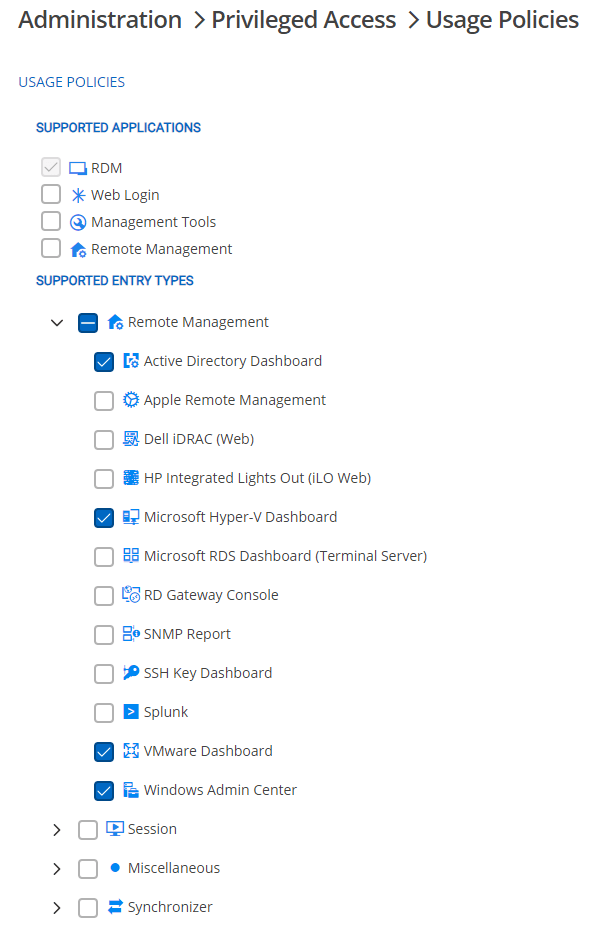595x936 pixels.
Task: Click the HP Integrated Lights Out icon
Action: [x=131, y=478]
